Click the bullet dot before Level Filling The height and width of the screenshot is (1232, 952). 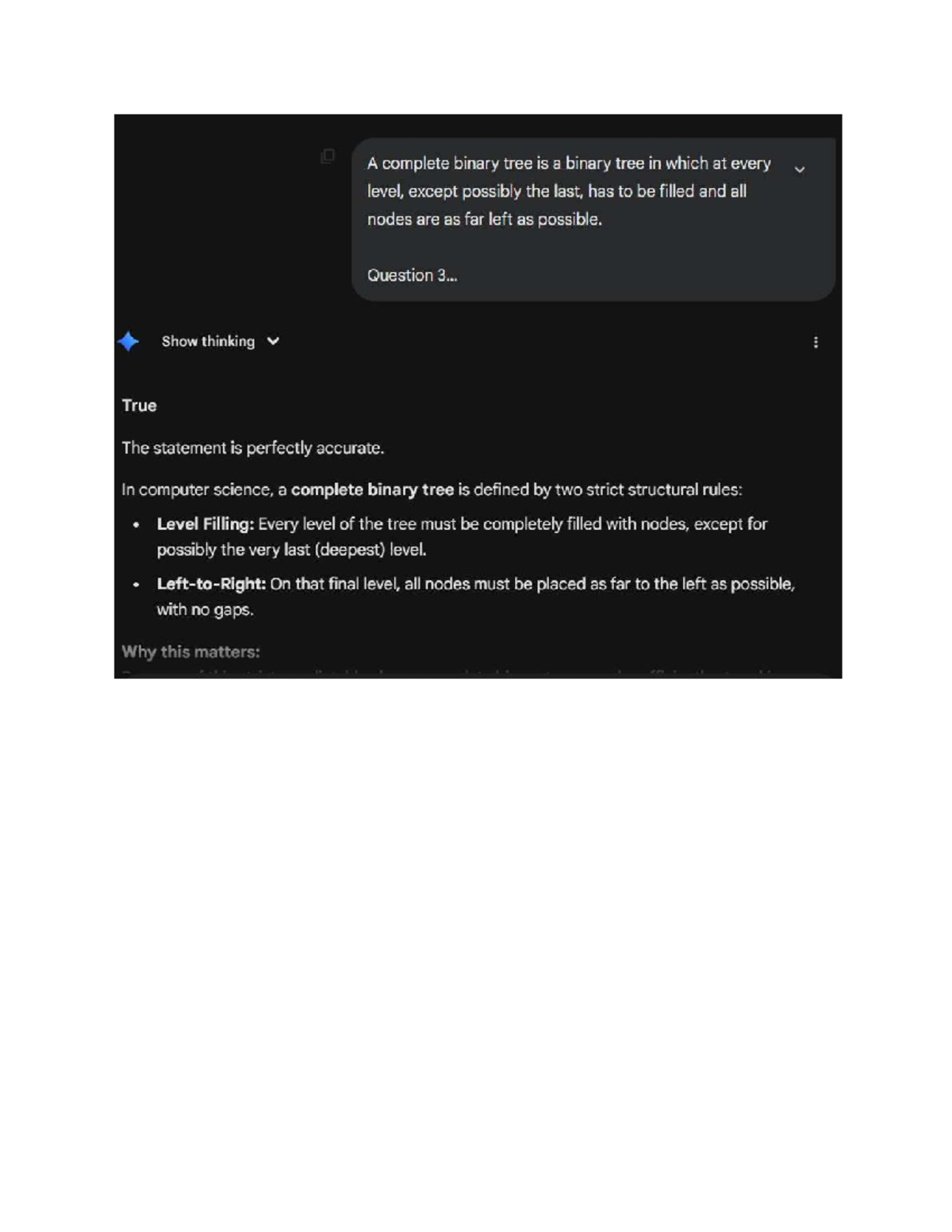coord(136,524)
